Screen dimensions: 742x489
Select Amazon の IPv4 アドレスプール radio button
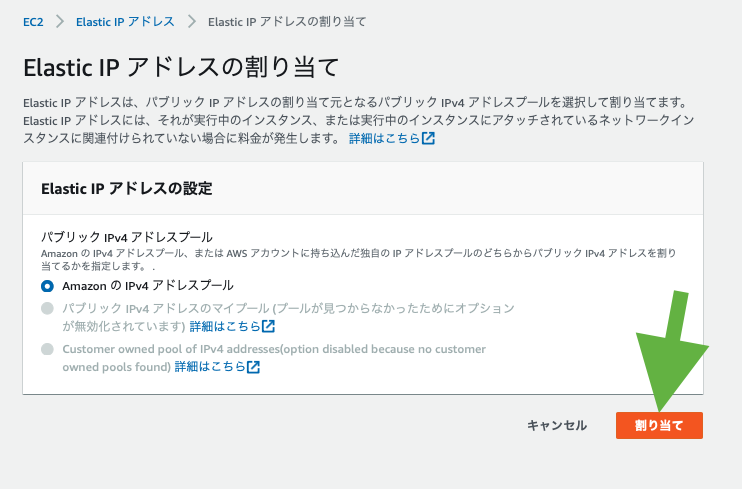click(47, 286)
